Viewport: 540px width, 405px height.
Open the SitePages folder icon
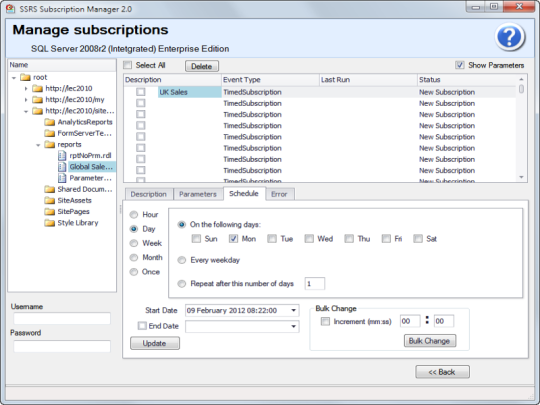(50, 211)
